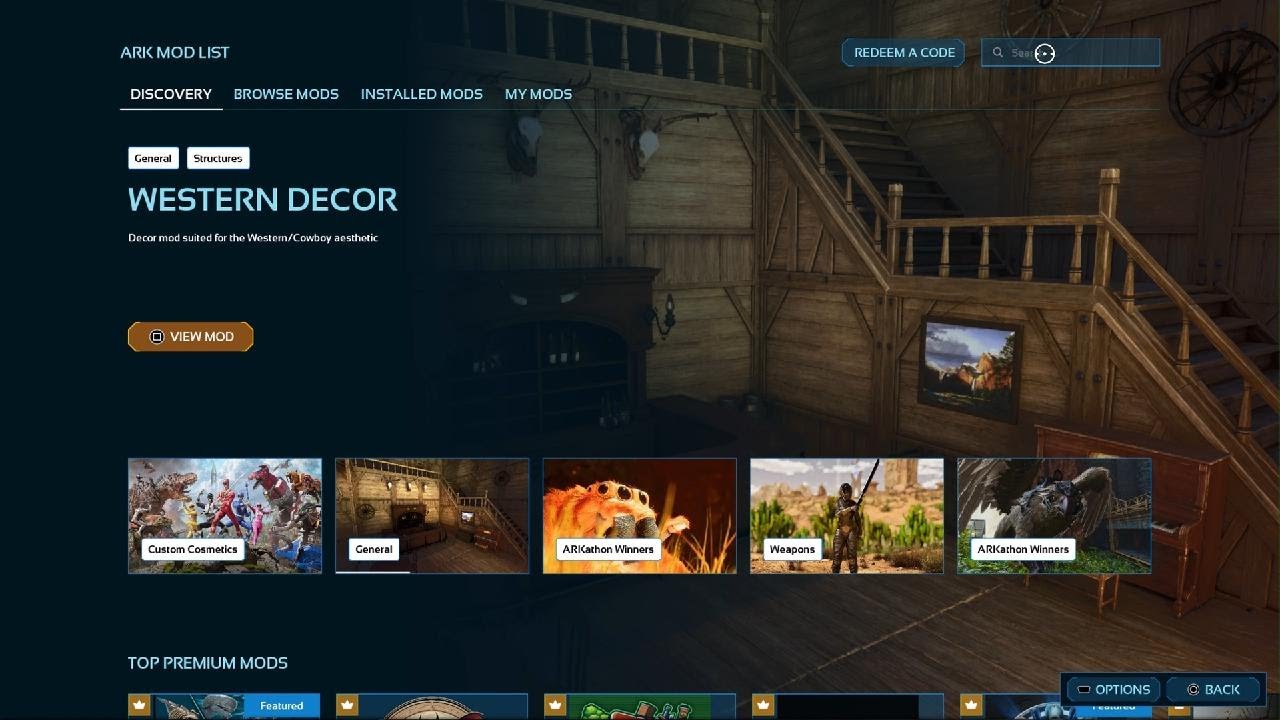Click the Top Premium Mods heading
The image size is (1280, 720).
click(207, 663)
